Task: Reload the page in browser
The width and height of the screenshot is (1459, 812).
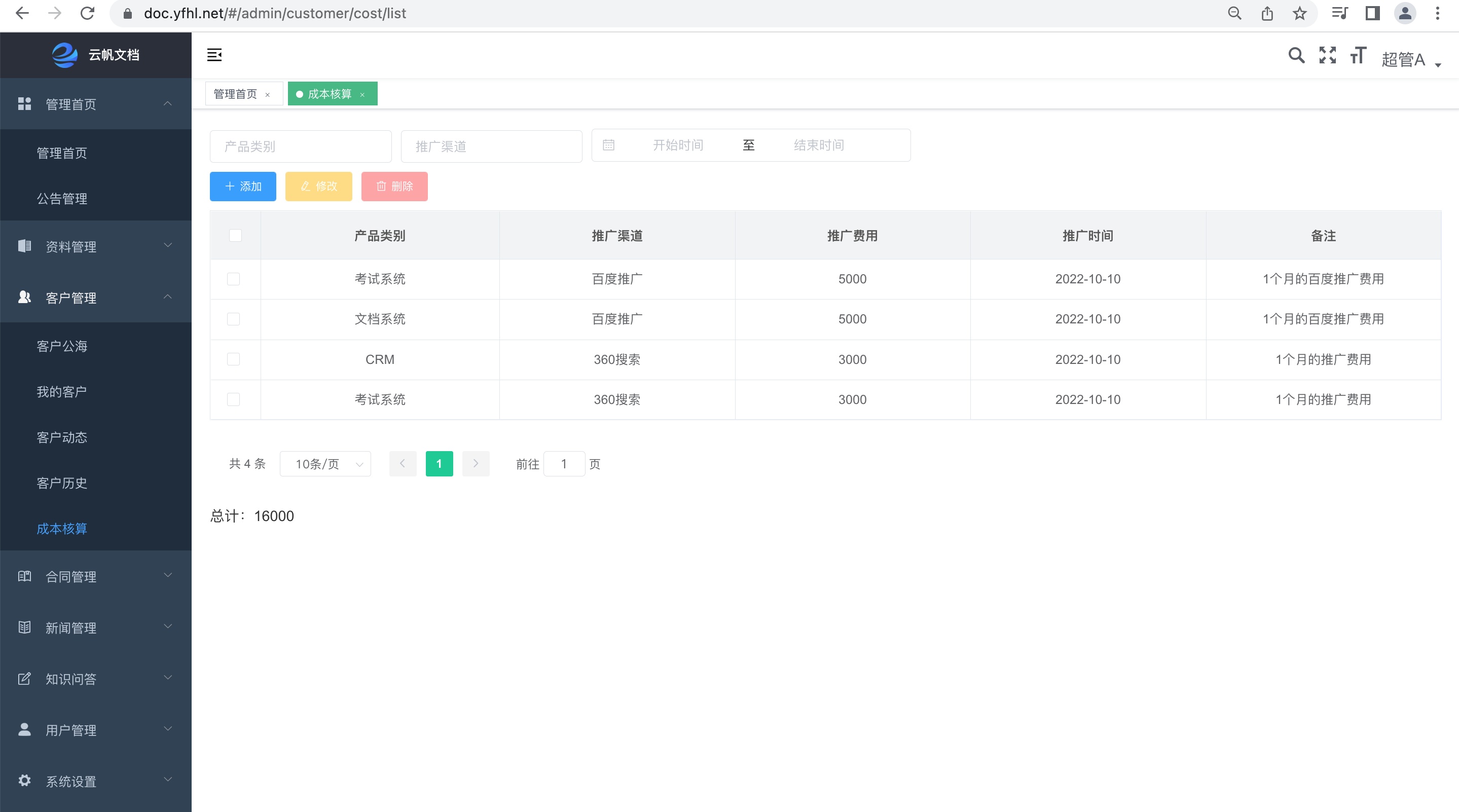Action: (x=87, y=13)
